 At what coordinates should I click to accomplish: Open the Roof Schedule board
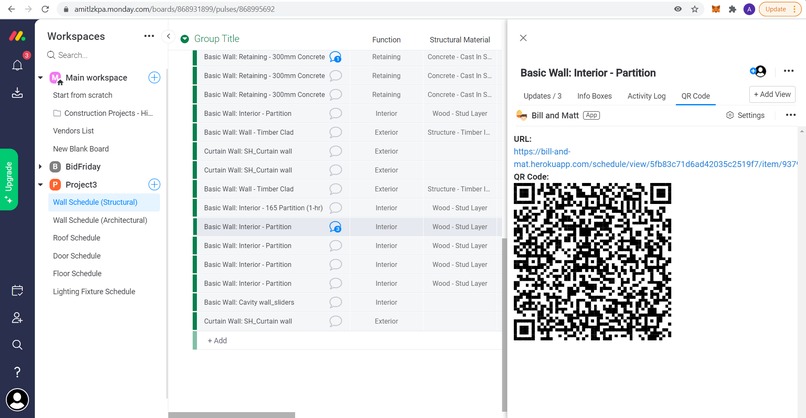(77, 238)
